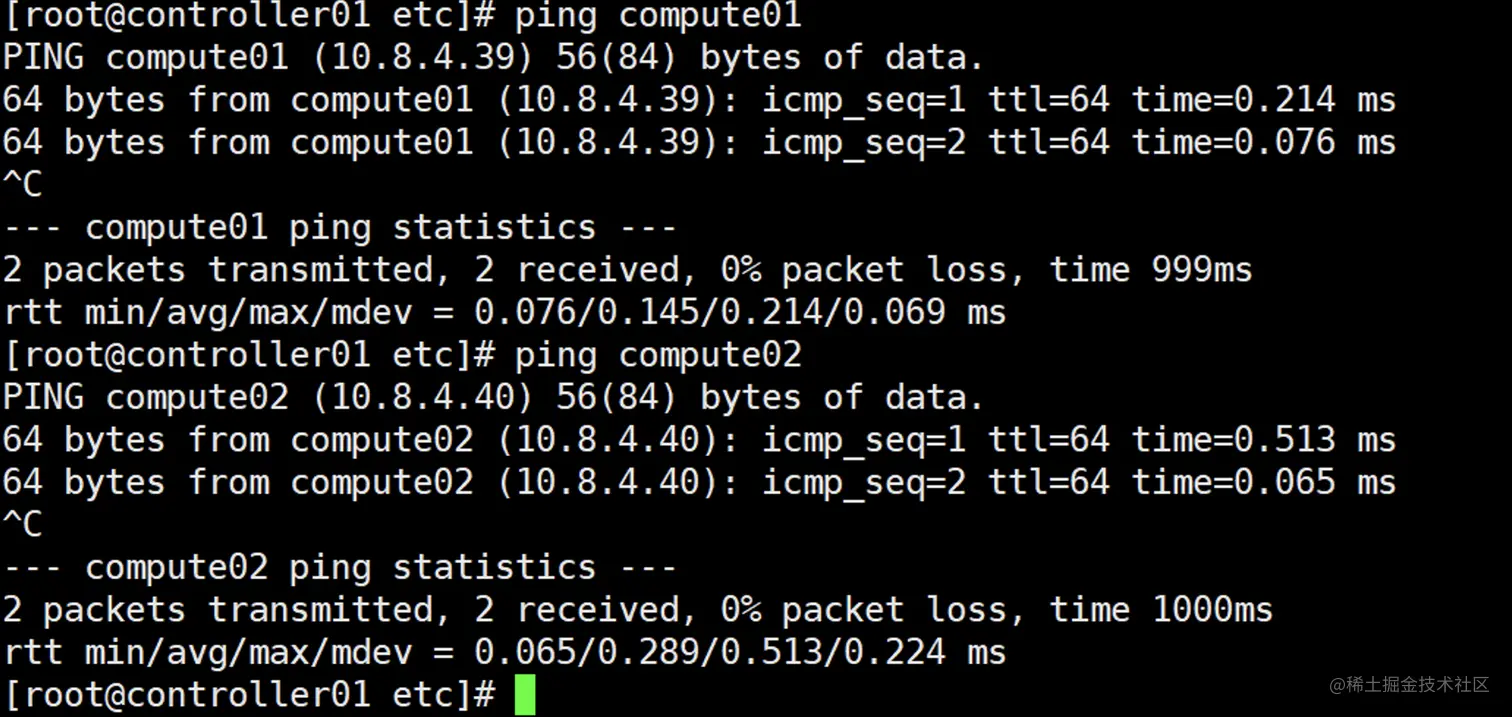Click the "time=0.513 ms" value

1263,440
